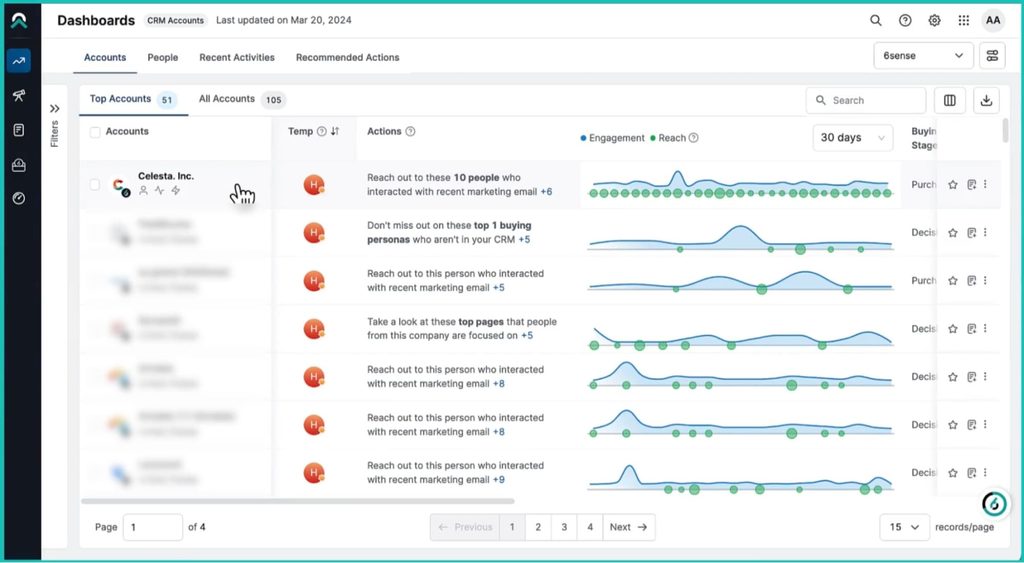The image size is (1024, 563).
Task: Click the Celesta. Inc. engagement chart
Action: coord(741,185)
